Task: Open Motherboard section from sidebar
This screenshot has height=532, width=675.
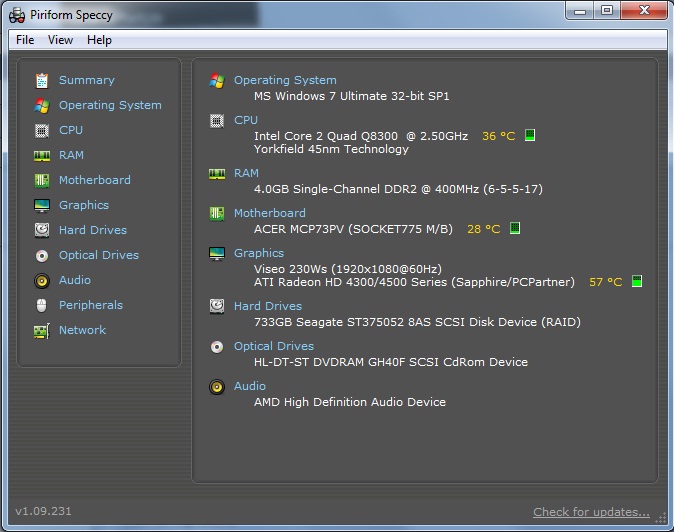Action: [x=95, y=180]
